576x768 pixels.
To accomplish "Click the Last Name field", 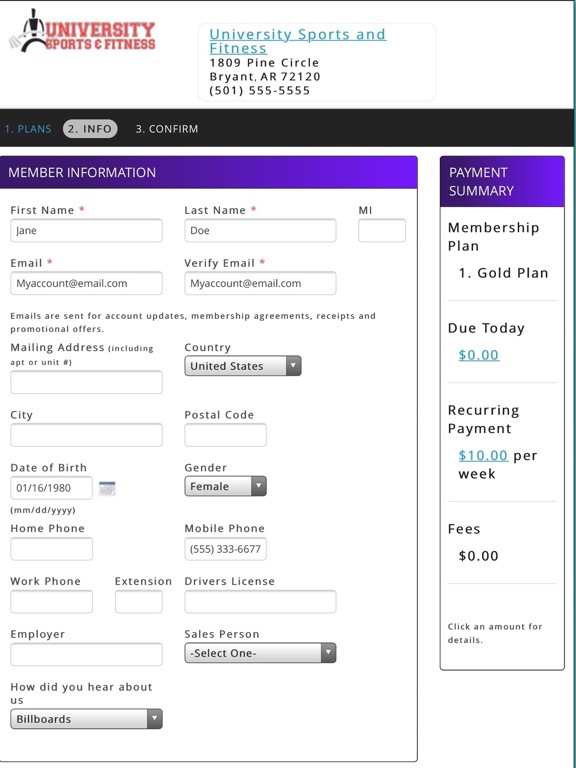I will [260, 230].
